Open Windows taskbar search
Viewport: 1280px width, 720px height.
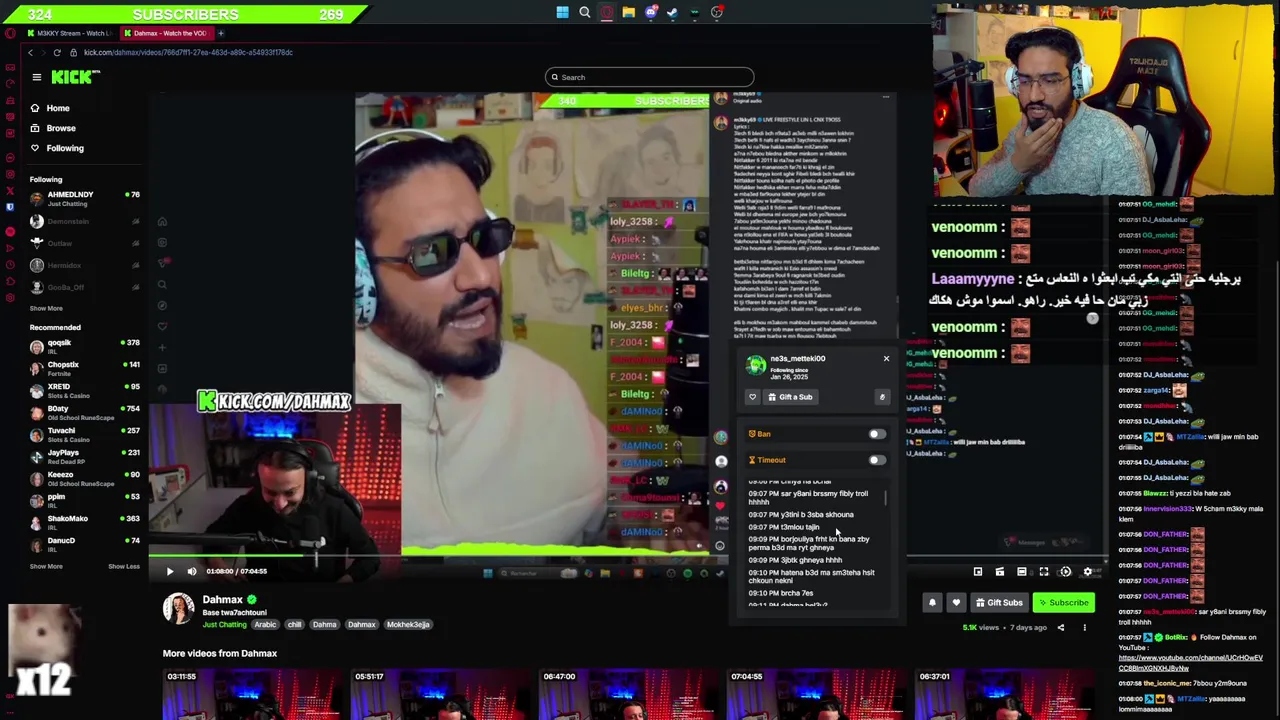click(x=585, y=12)
